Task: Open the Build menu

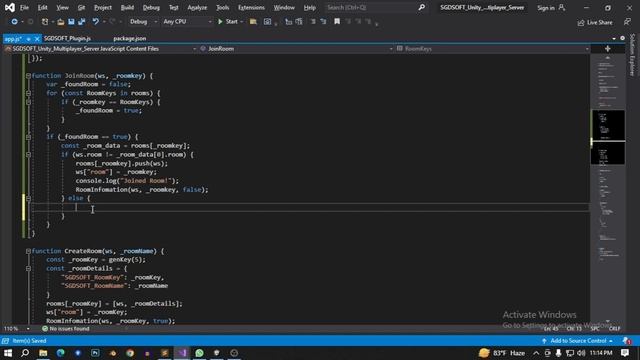Action: [127, 7]
